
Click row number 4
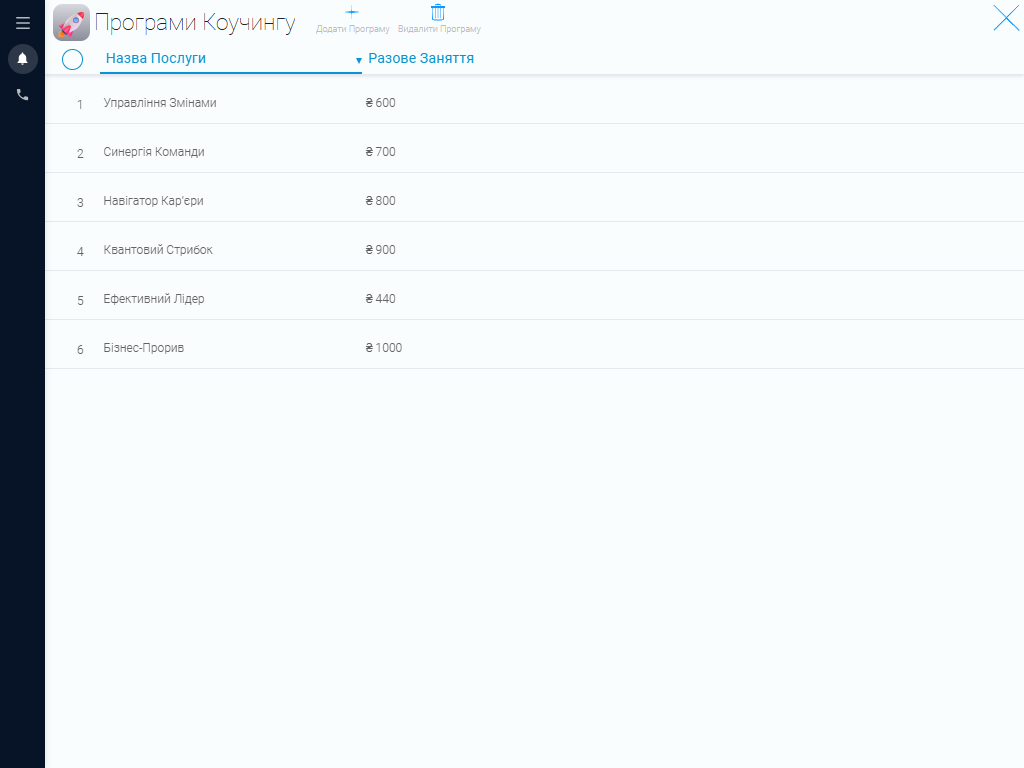80,251
